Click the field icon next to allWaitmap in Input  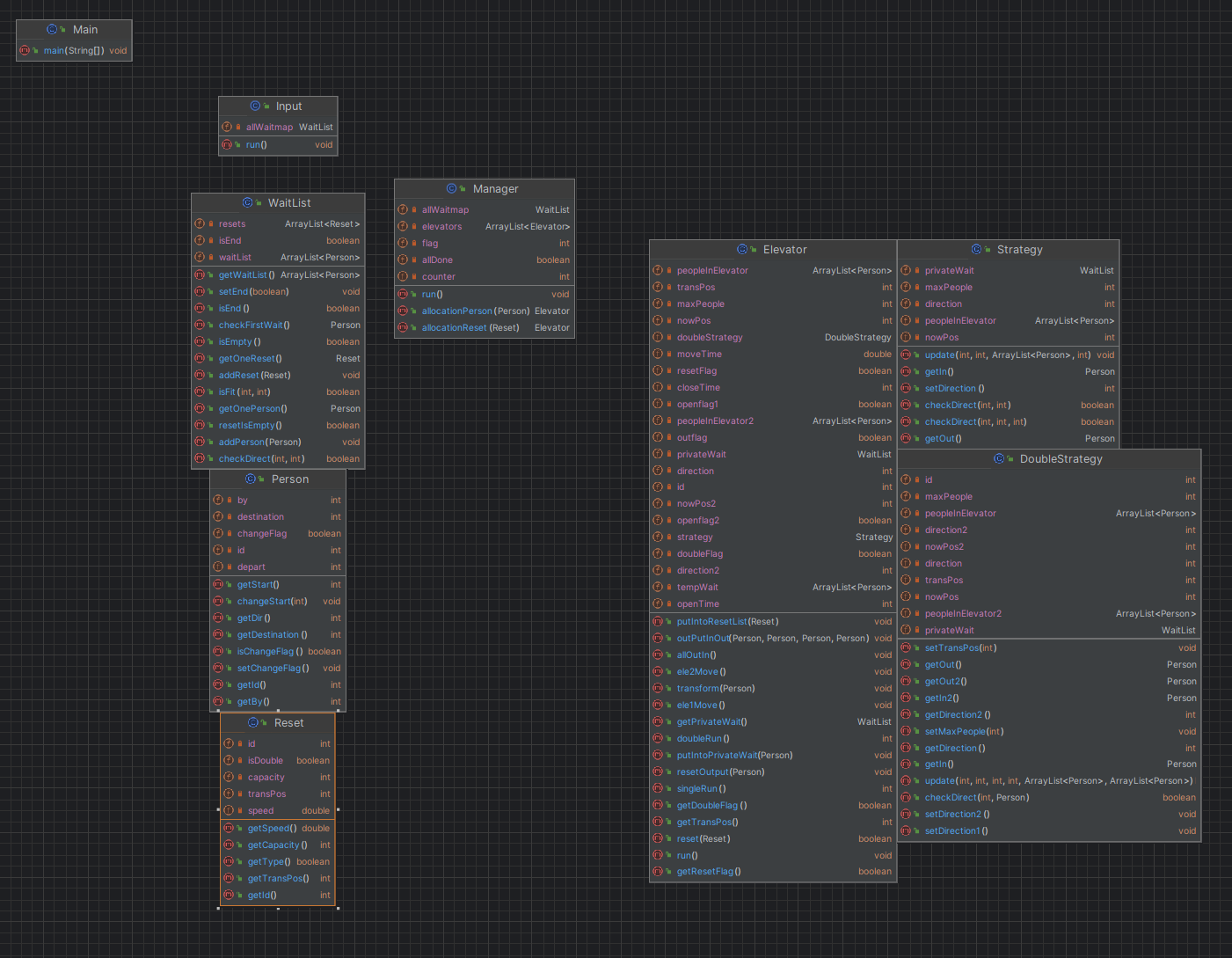pyautogui.click(x=227, y=127)
